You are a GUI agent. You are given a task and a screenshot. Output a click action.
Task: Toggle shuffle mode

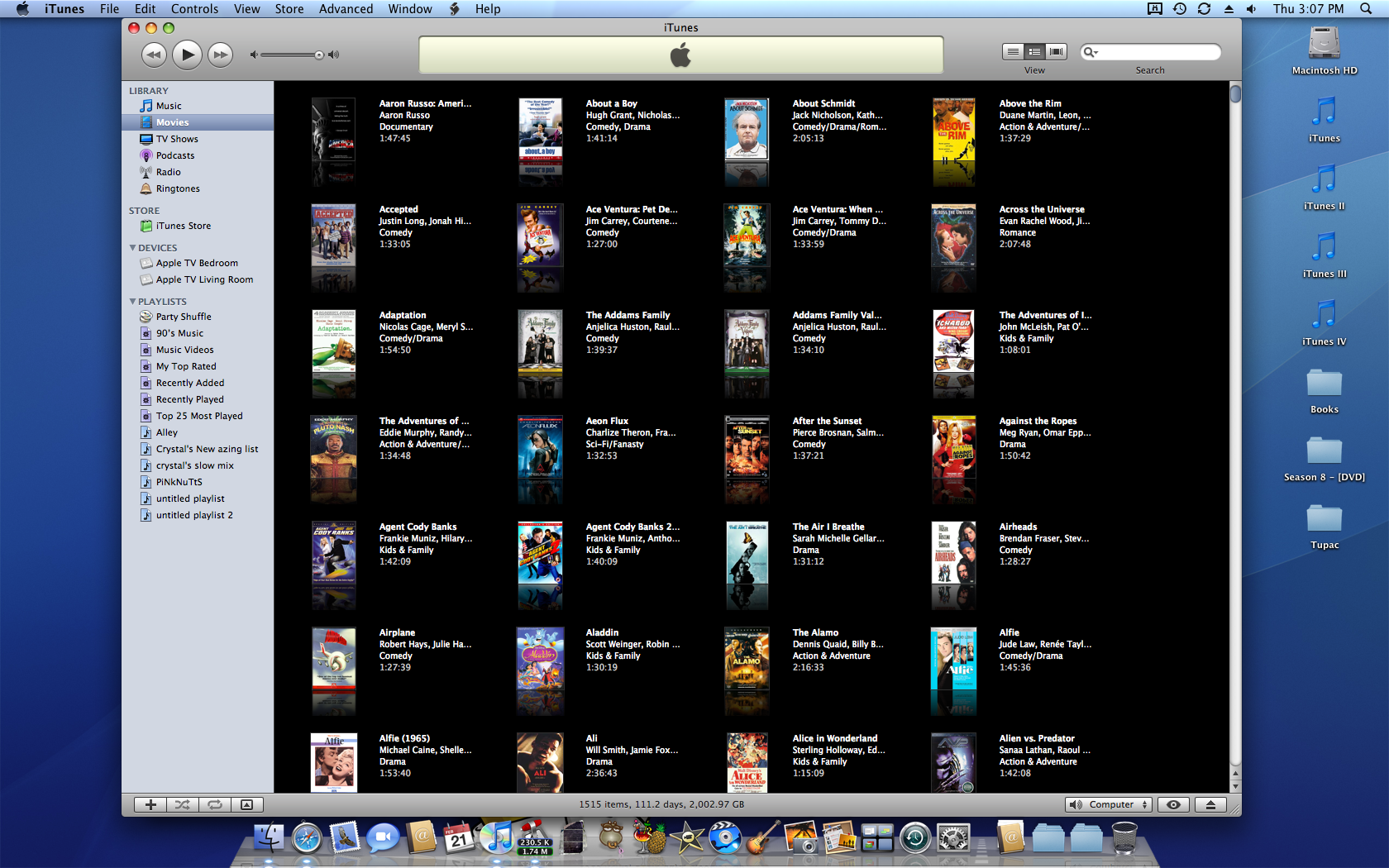182,804
